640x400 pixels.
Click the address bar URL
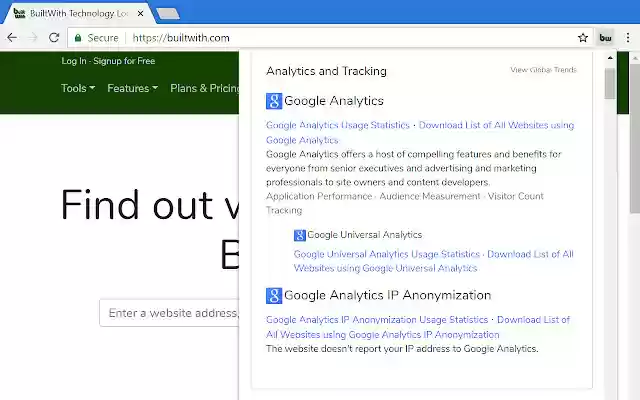pyautogui.click(x=181, y=38)
